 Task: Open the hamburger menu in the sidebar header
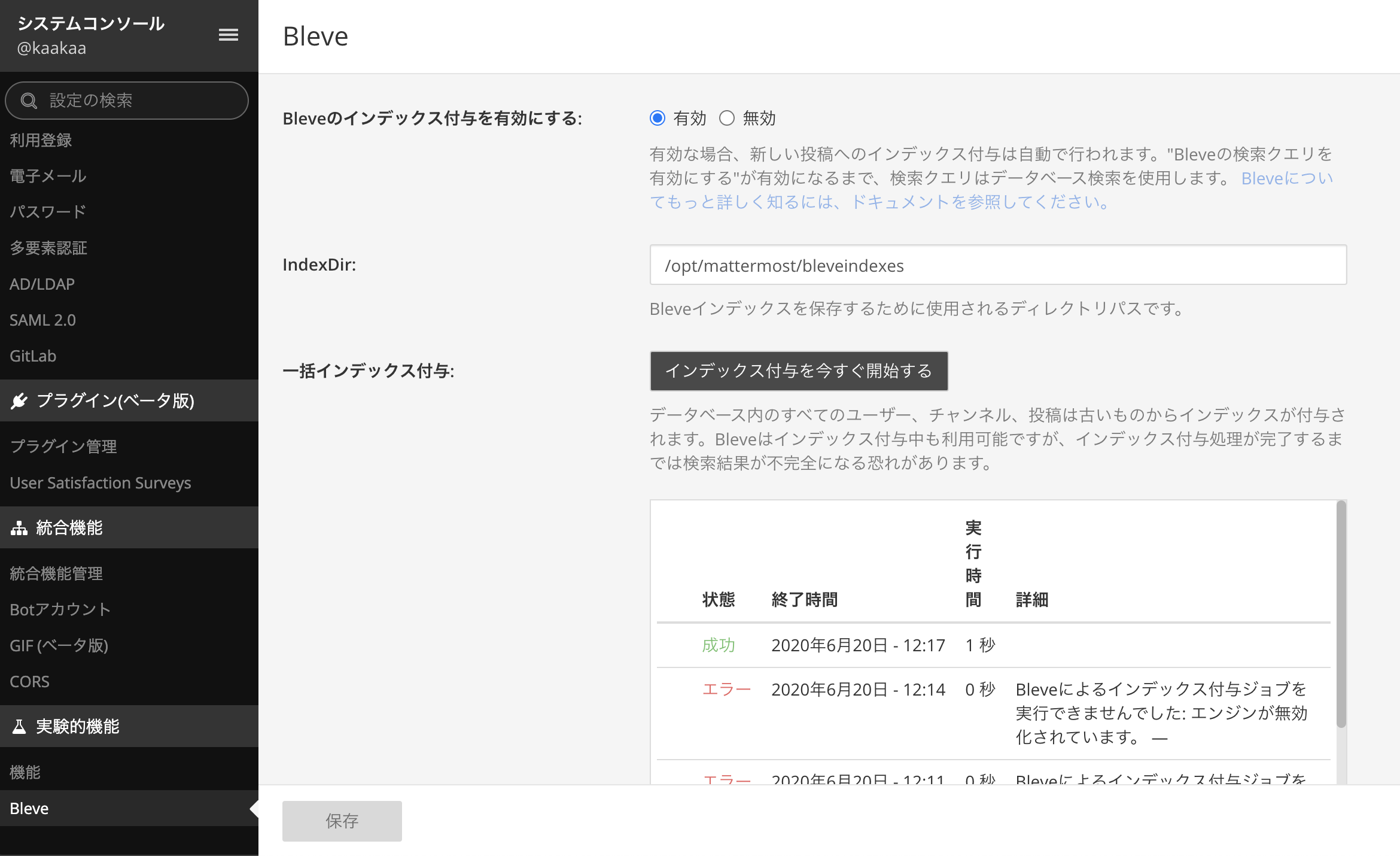228,35
